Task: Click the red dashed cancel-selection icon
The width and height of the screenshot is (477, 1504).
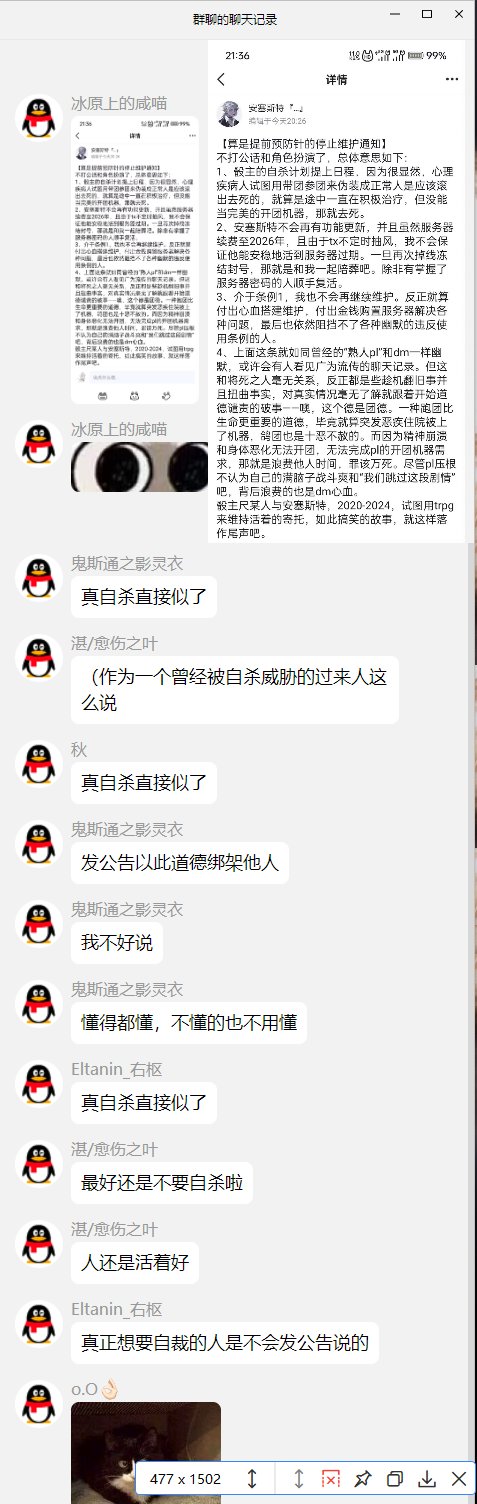Action: (331, 1478)
